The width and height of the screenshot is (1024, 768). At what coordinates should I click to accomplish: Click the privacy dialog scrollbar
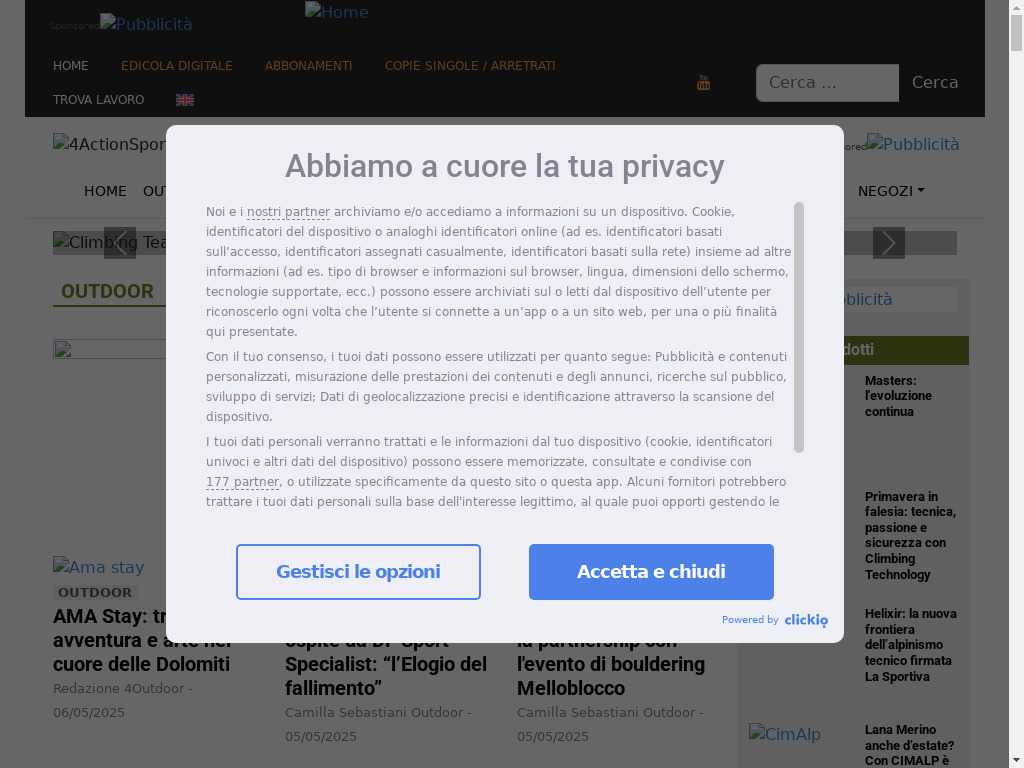[x=799, y=327]
